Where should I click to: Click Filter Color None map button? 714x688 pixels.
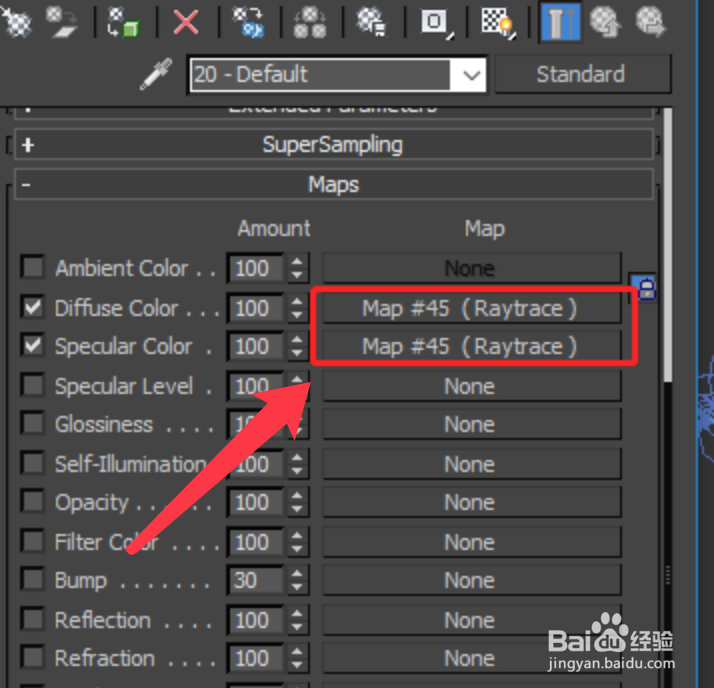click(x=472, y=542)
